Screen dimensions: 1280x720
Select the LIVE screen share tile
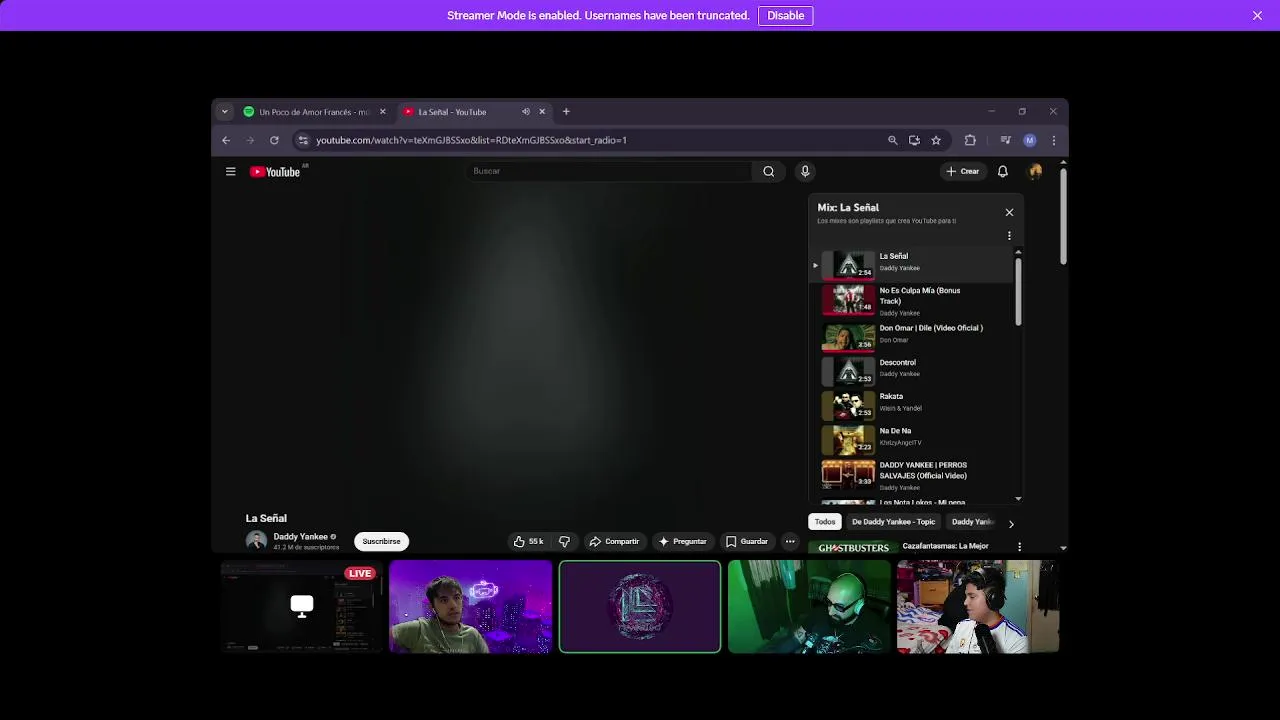click(301, 606)
